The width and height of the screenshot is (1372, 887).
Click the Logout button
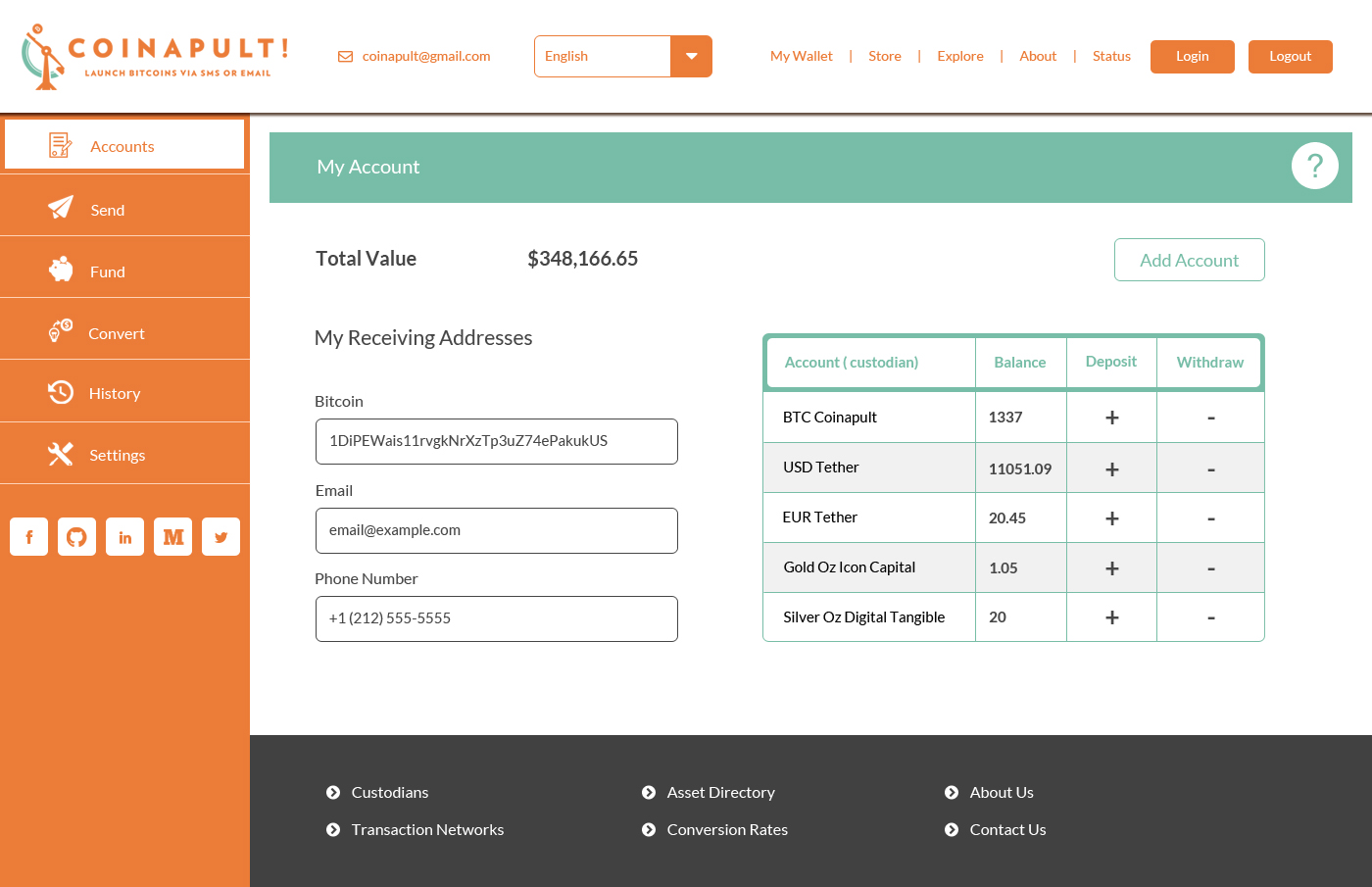click(x=1291, y=56)
